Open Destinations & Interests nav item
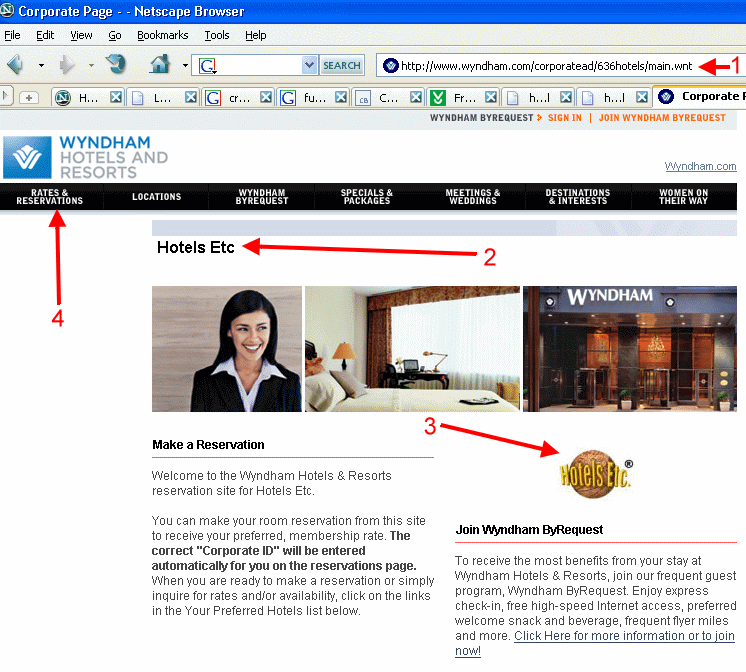Screen dimensions: 746x672 [x=578, y=197]
